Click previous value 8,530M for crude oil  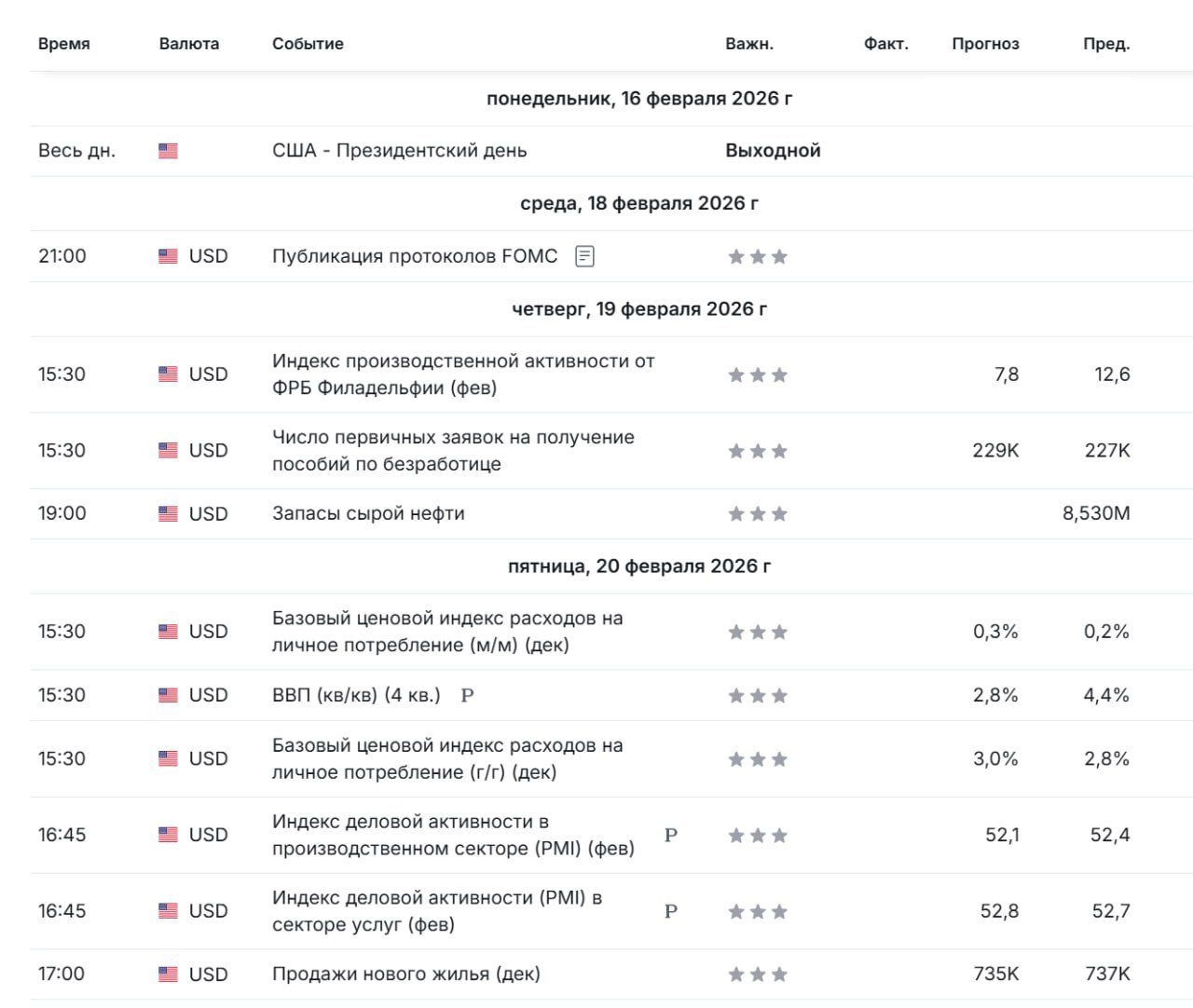[1096, 513]
